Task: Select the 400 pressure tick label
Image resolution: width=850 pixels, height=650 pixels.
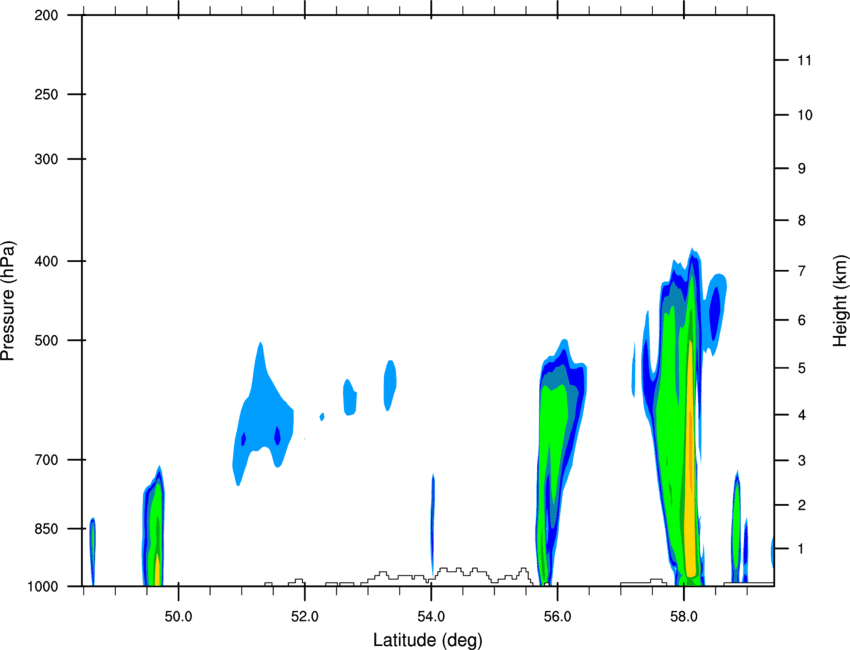Action: 46,261
